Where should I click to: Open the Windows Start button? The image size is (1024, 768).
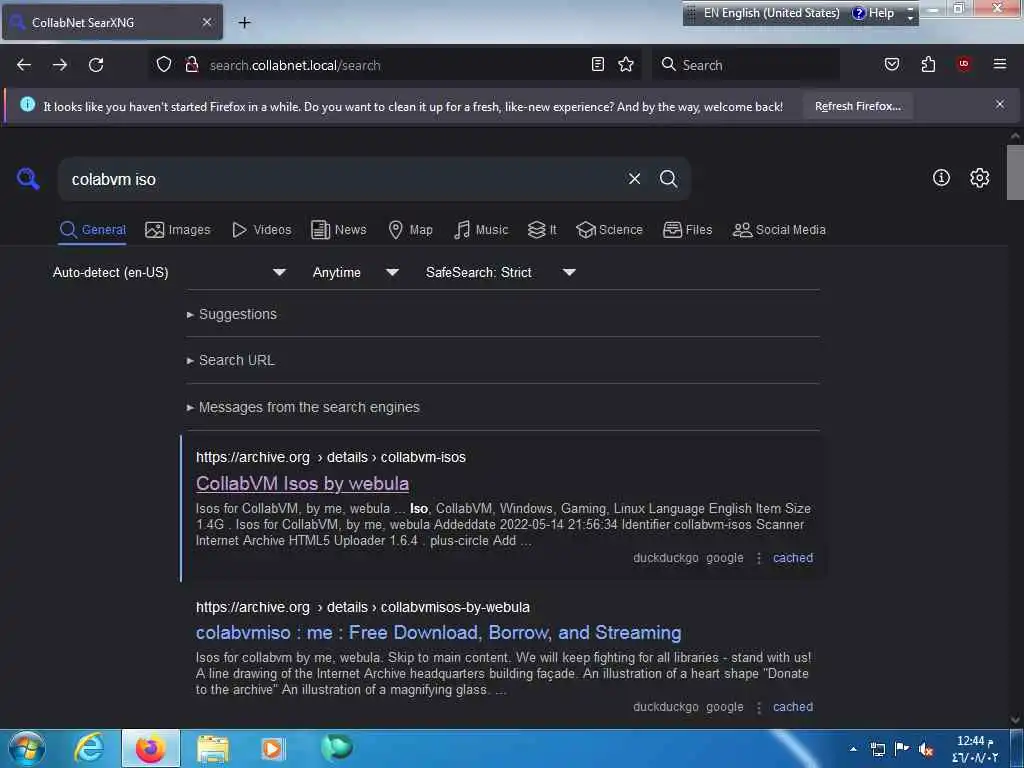point(26,748)
